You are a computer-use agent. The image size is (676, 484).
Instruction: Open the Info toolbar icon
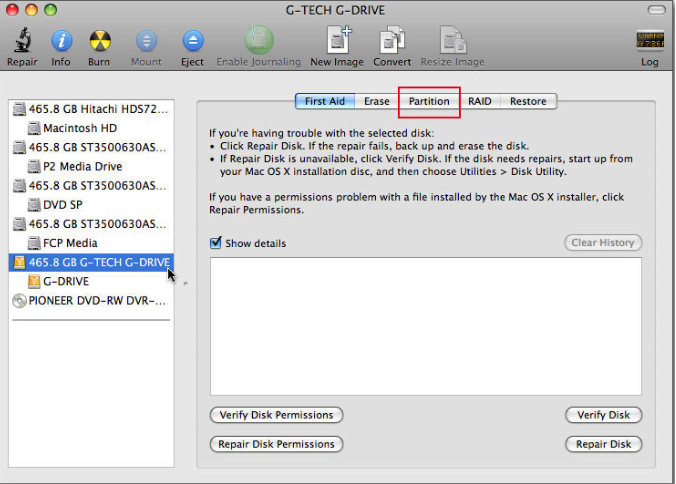[61, 41]
